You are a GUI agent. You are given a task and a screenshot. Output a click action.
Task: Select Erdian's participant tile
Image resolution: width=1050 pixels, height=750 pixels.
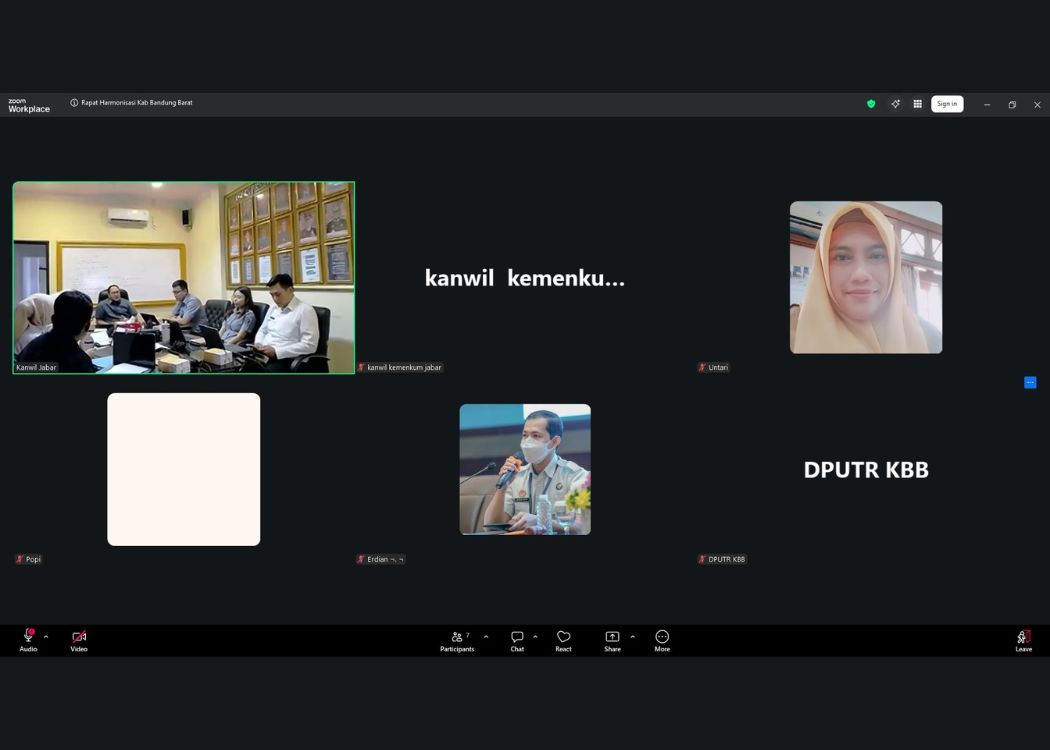pyautogui.click(x=525, y=469)
